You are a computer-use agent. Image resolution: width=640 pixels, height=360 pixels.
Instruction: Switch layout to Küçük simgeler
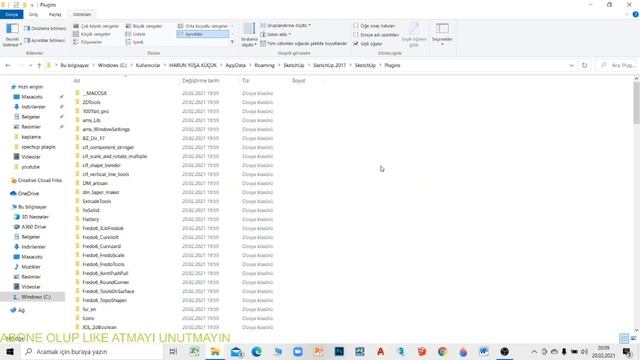click(92, 34)
